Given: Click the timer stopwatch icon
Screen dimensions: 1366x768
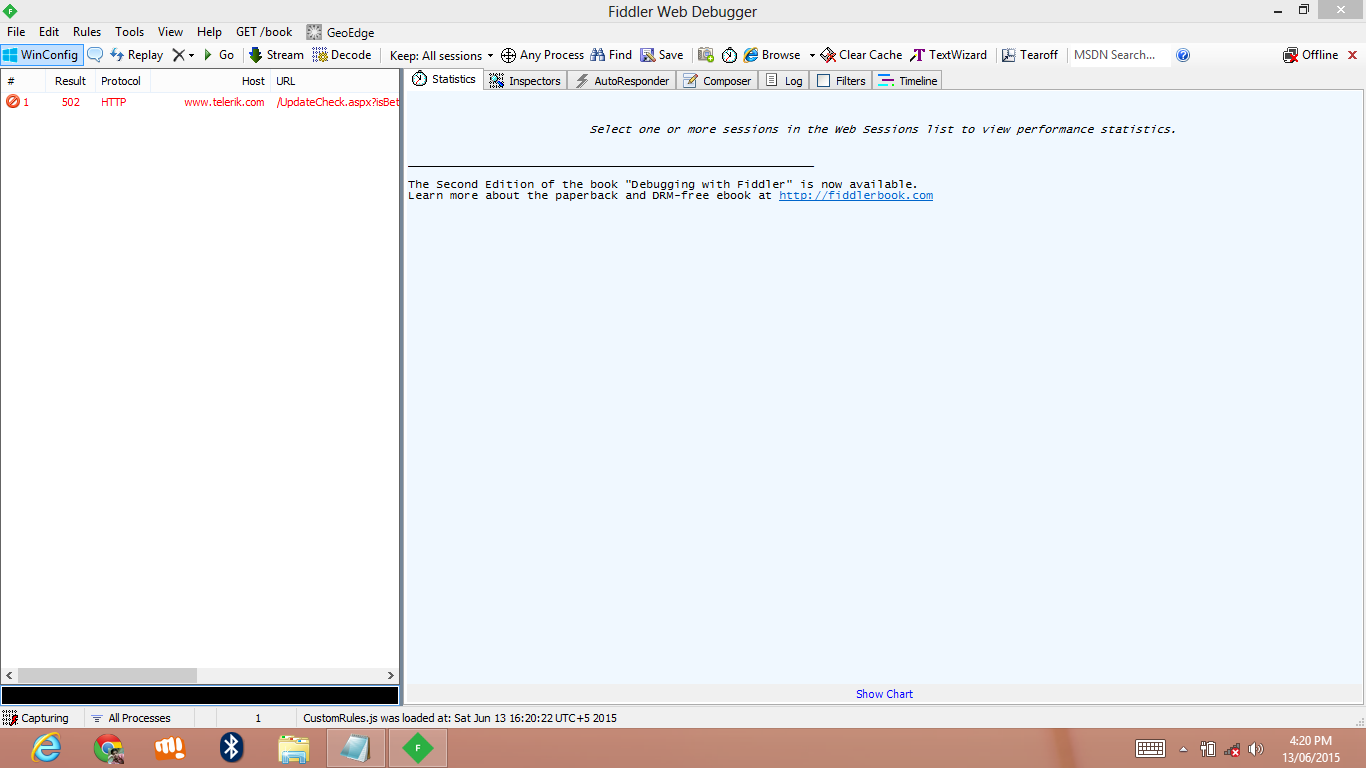Looking at the screenshot, I should pyautogui.click(x=729, y=55).
